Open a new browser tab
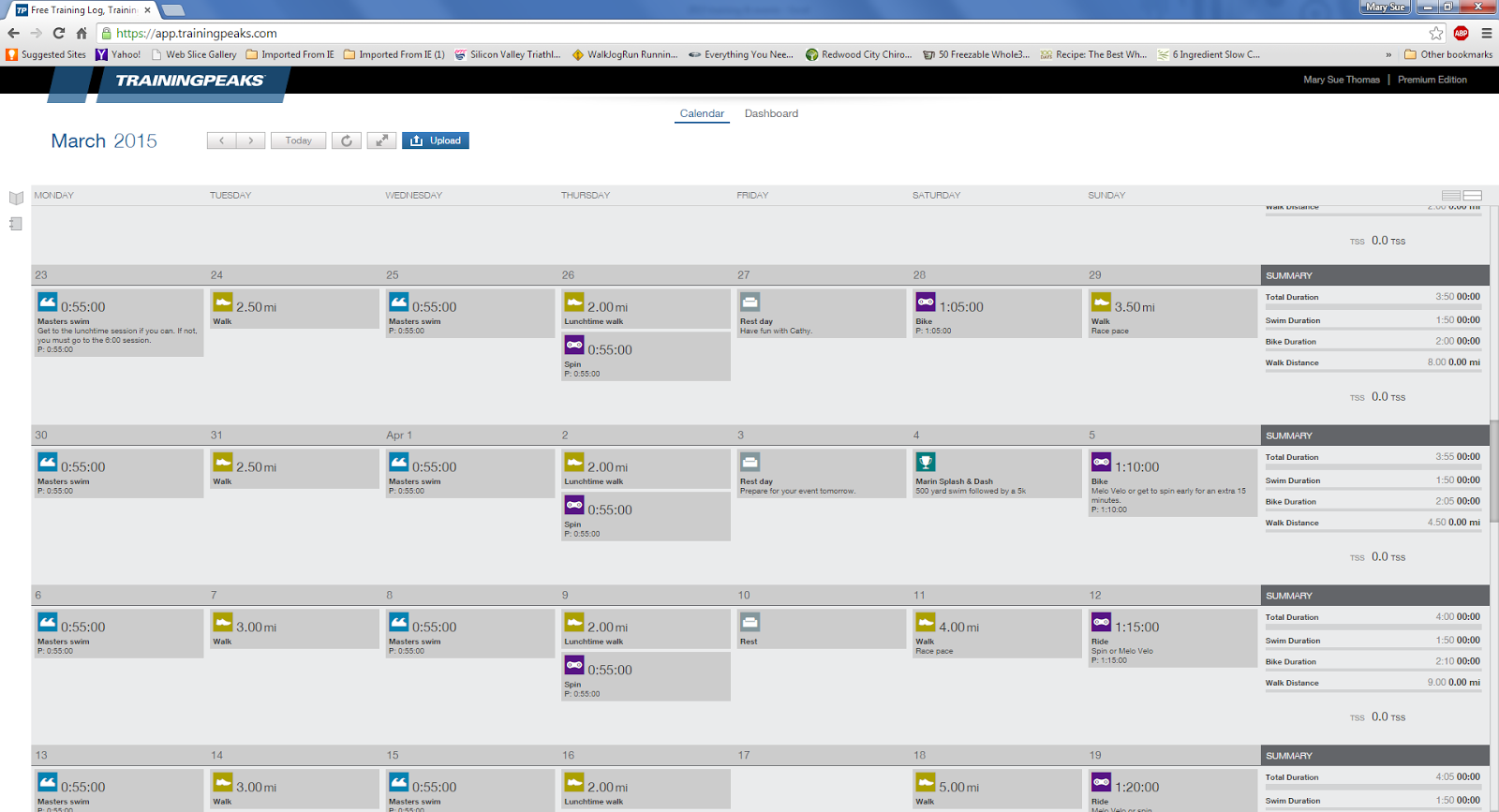 [173, 10]
